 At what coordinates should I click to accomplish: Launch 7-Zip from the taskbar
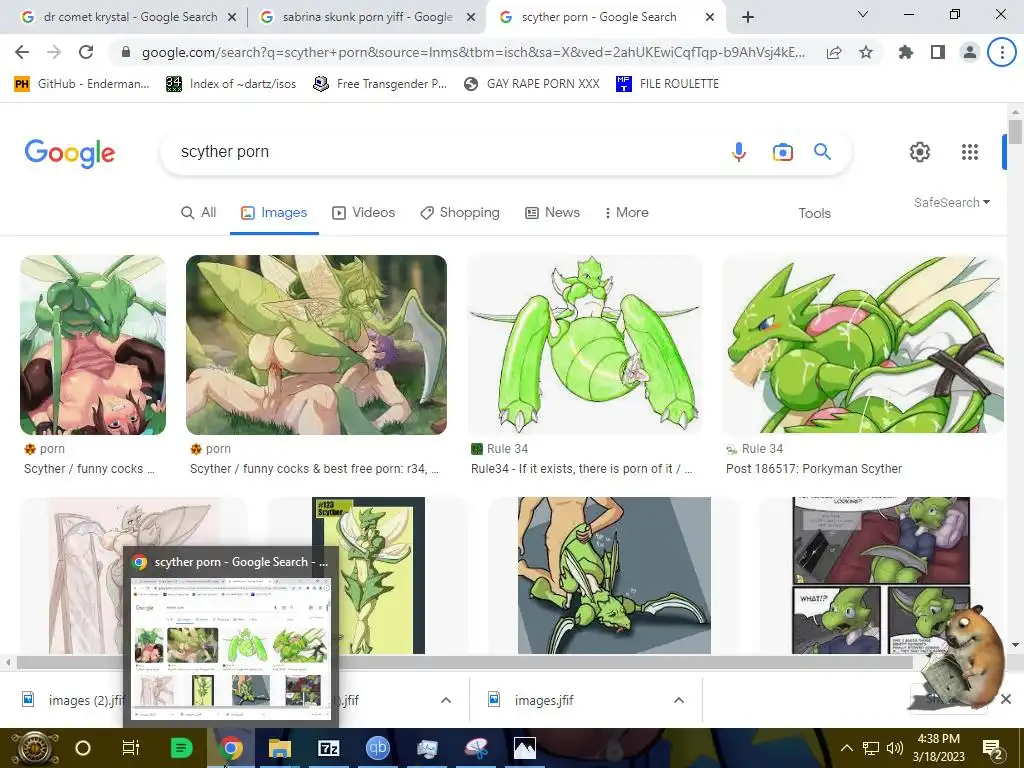[x=328, y=748]
